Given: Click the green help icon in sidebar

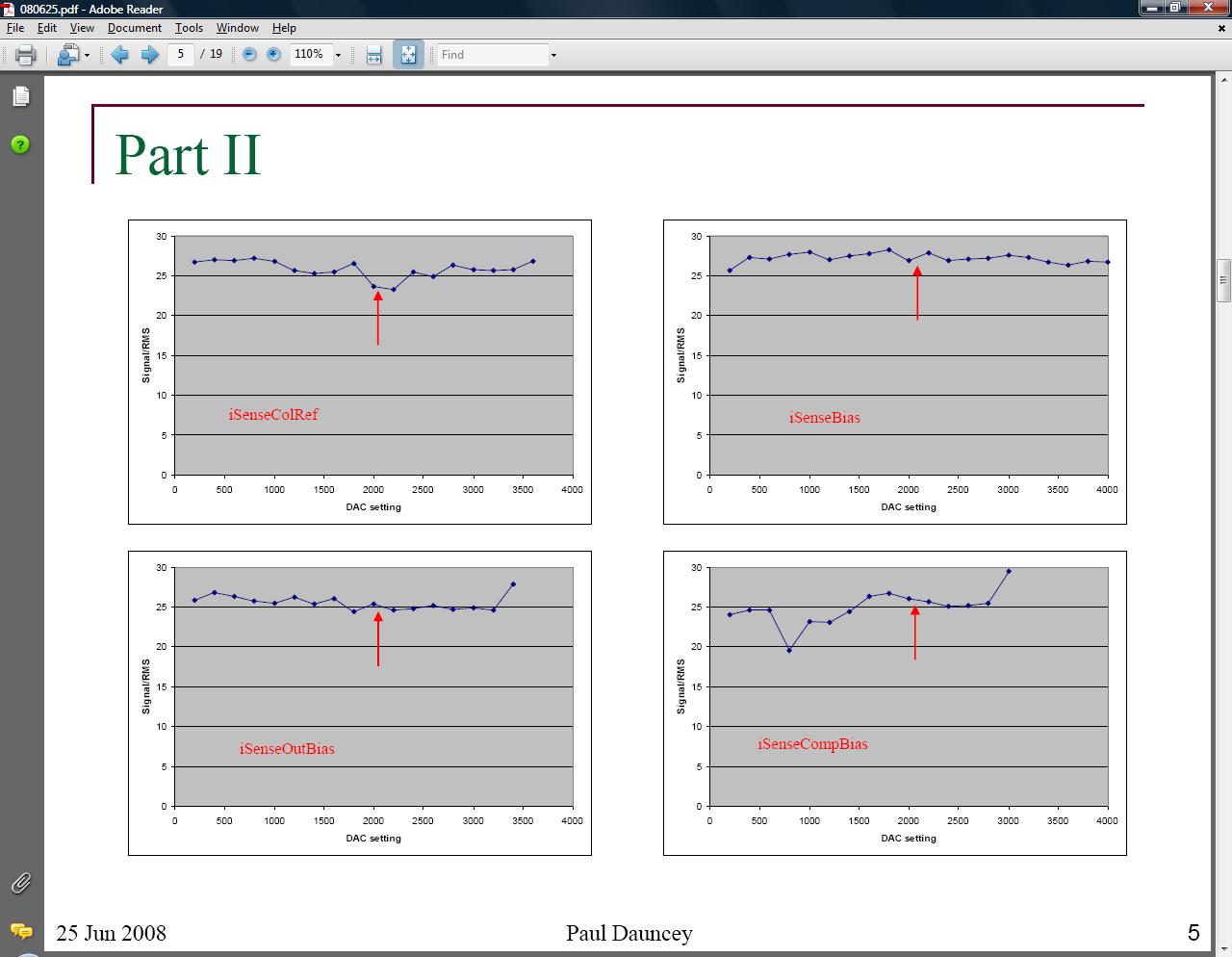Looking at the screenshot, I should [x=20, y=144].
